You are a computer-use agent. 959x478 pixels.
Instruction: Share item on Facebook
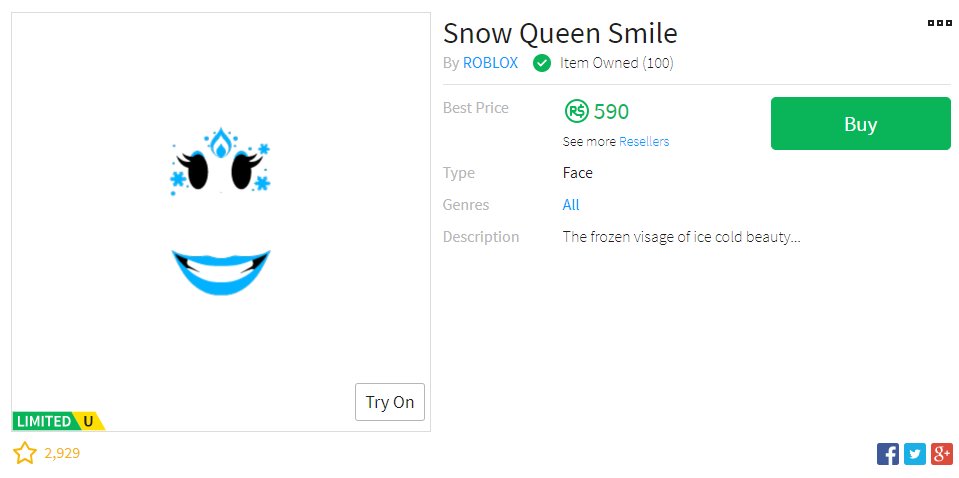click(887, 454)
